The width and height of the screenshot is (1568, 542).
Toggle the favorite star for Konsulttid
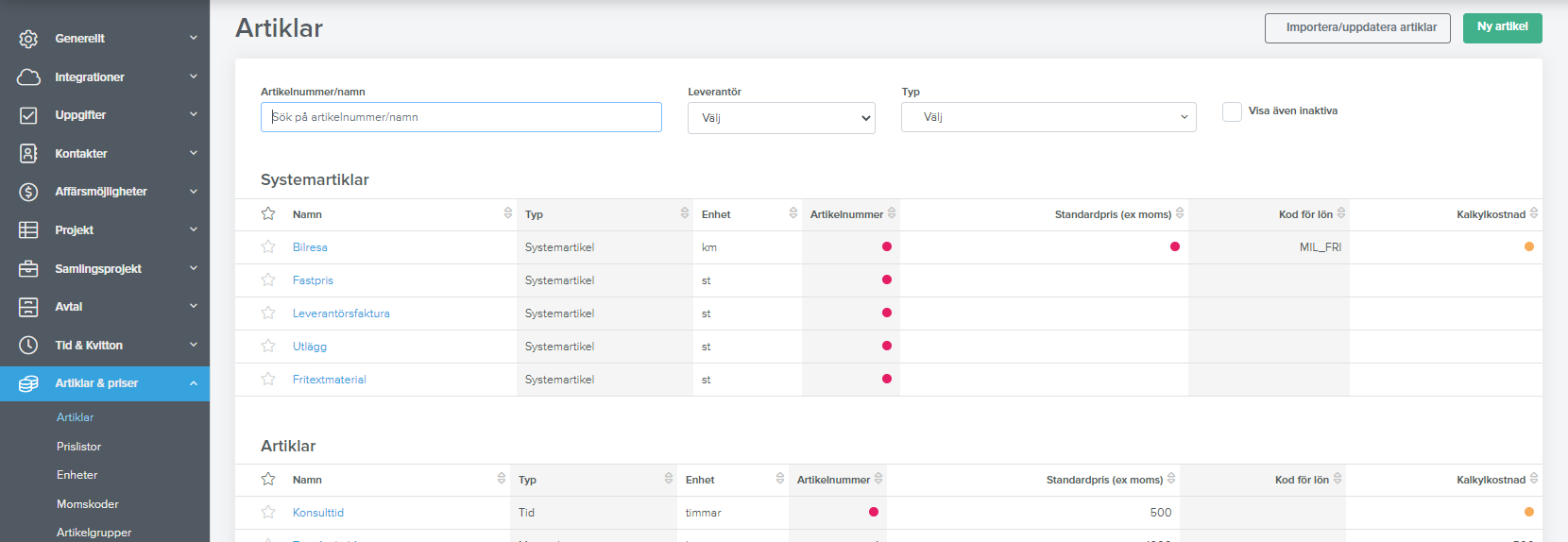pyautogui.click(x=268, y=512)
